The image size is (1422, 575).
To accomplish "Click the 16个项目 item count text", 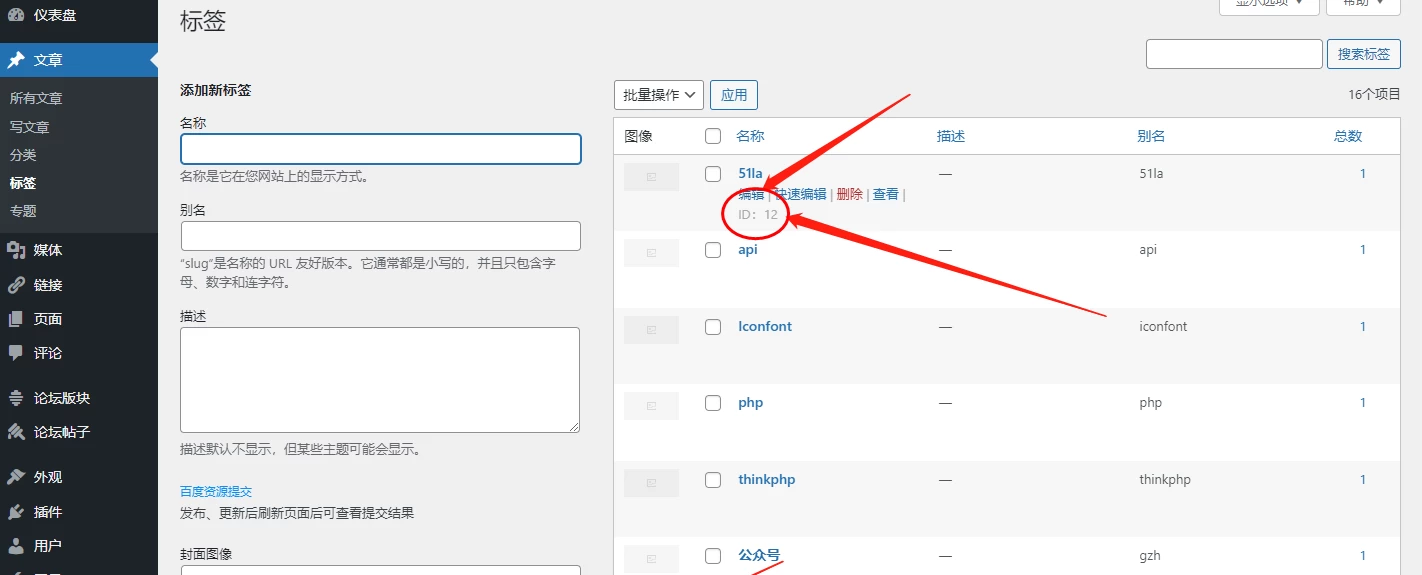I will [x=1374, y=95].
